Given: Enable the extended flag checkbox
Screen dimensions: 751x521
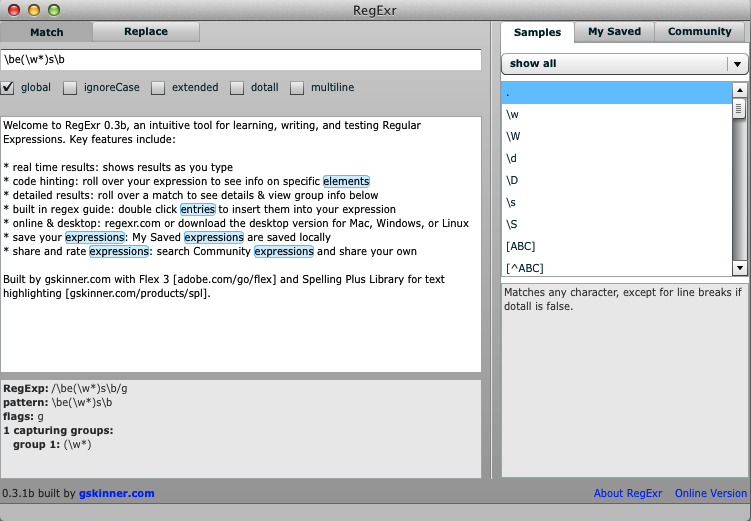Looking at the screenshot, I should pos(158,88).
